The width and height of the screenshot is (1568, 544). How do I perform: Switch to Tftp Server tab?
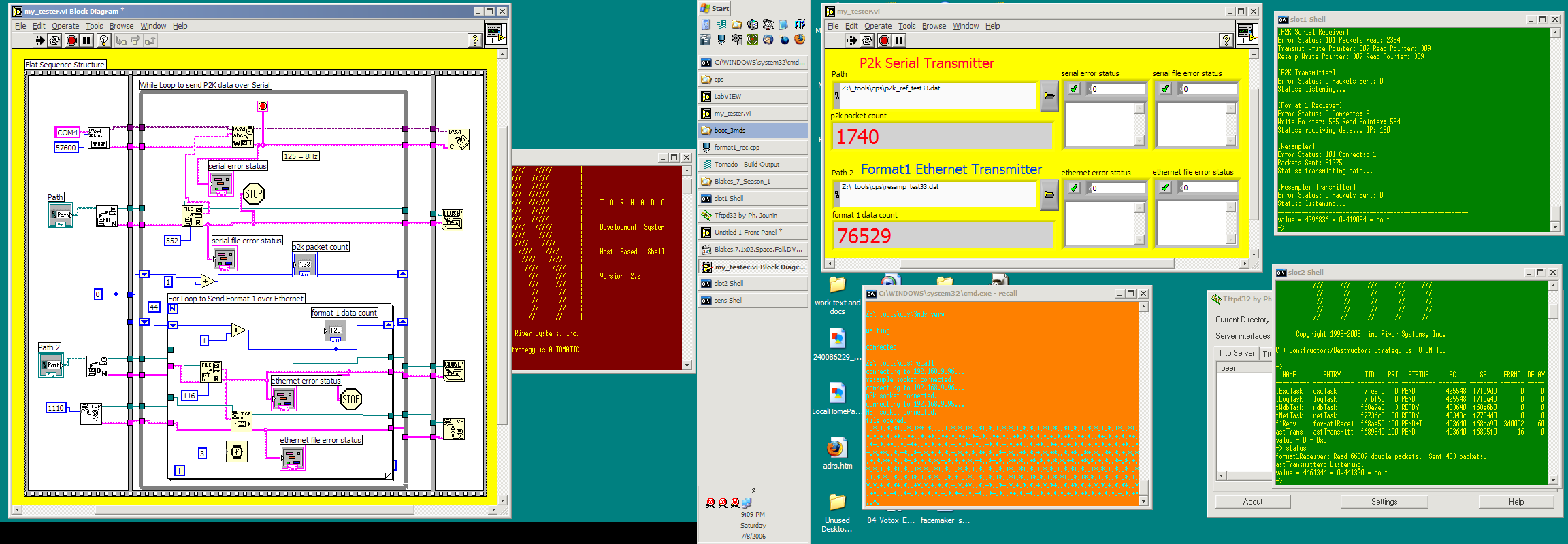tap(1236, 354)
